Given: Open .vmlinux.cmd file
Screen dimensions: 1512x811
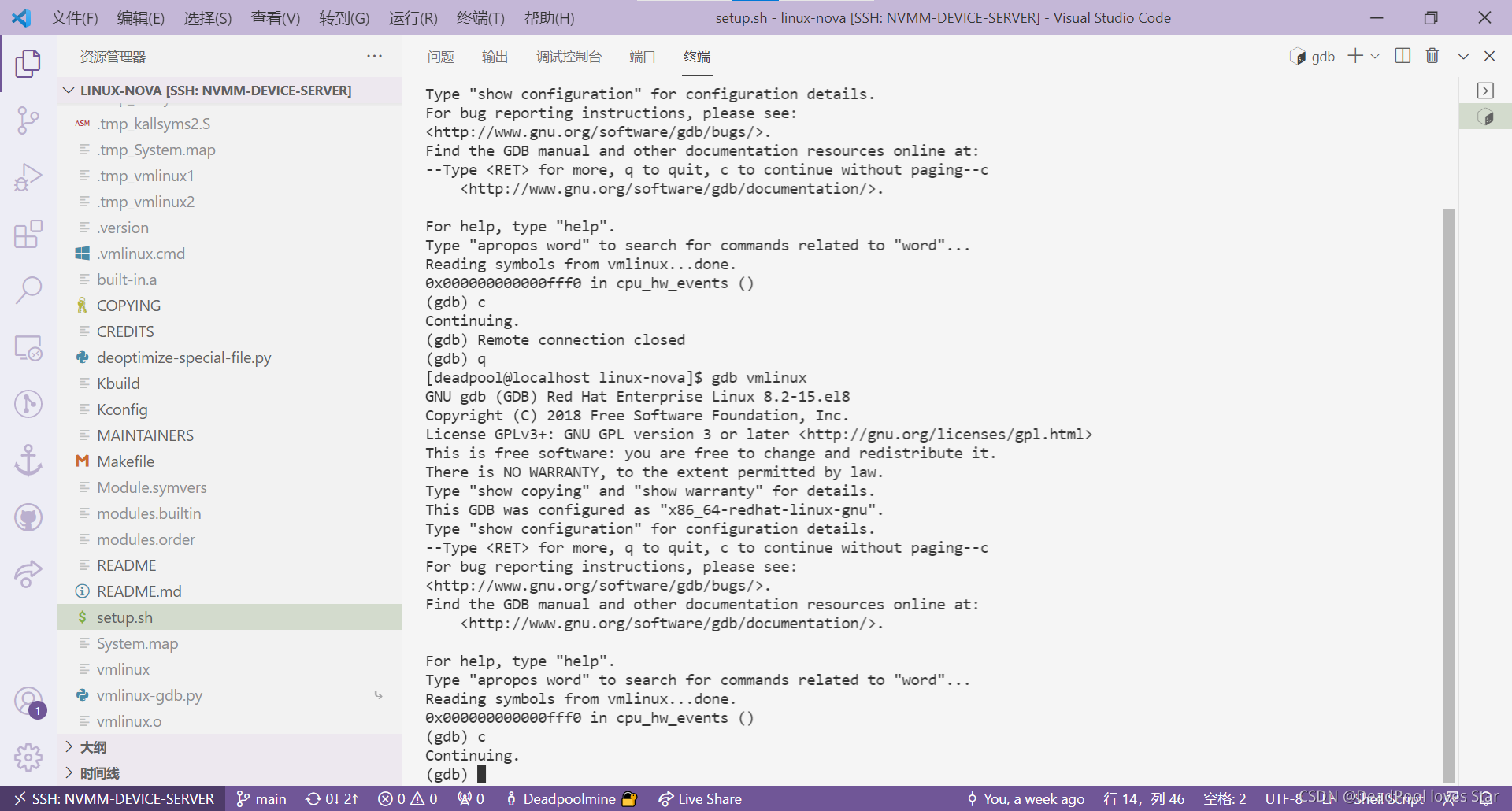Looking at the screenshot, I should (x=229, y=254).
